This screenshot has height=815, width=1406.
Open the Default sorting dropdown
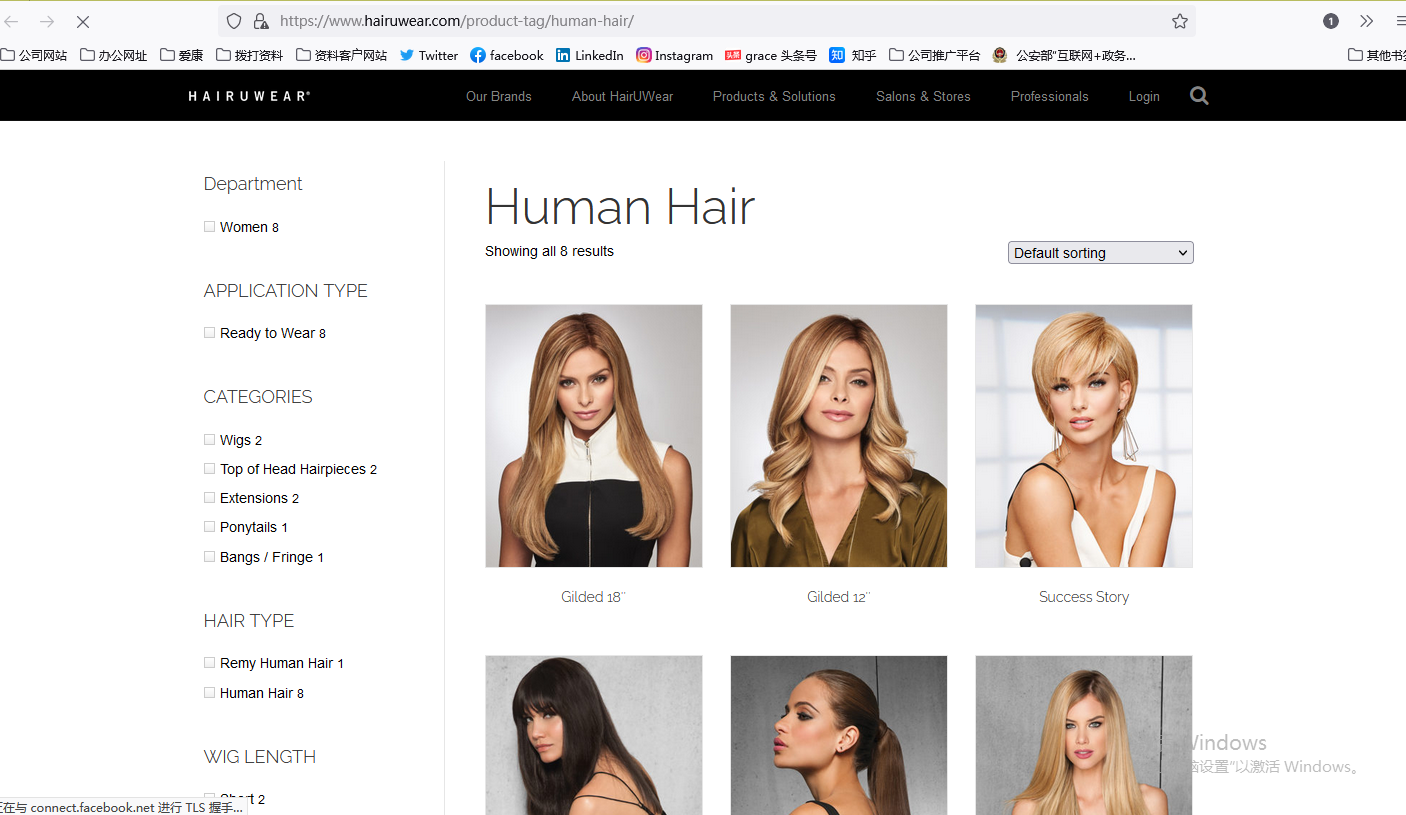tap(1100, 253)
